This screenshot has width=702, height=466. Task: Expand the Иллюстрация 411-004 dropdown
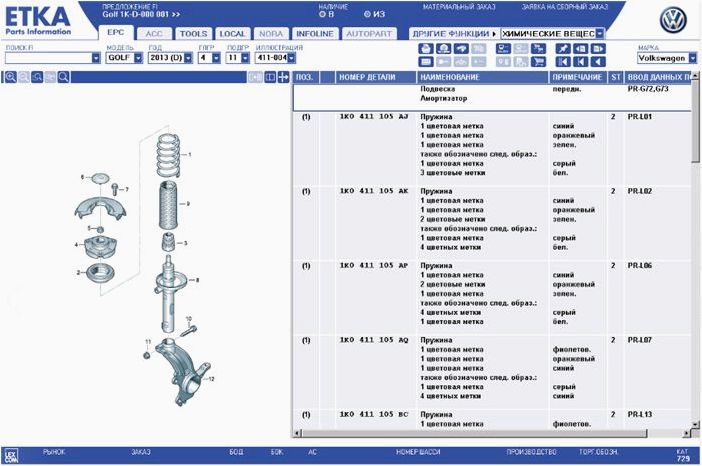click(291, 58)
